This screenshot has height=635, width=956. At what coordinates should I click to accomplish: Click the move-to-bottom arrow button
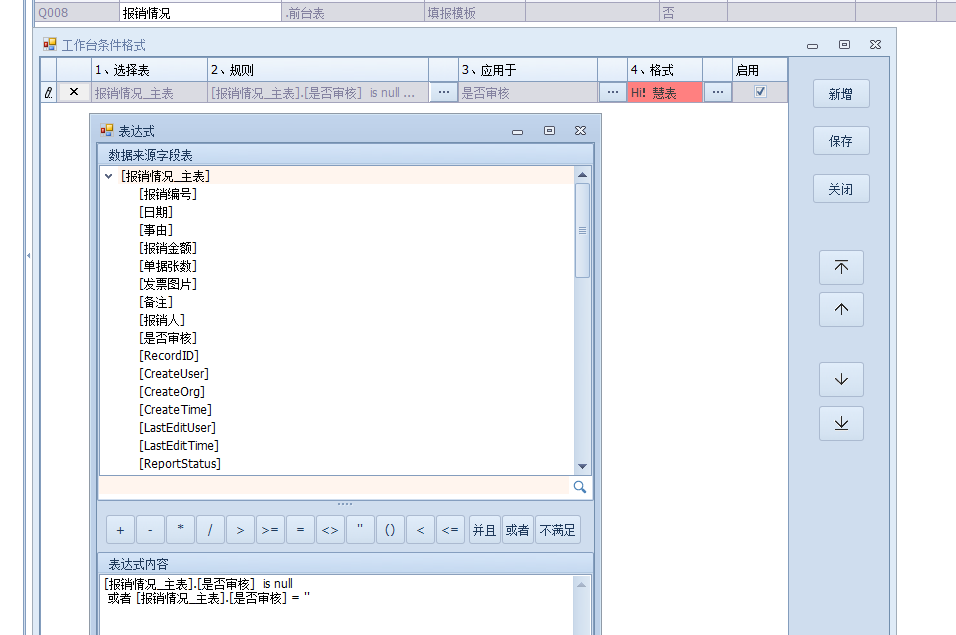point(841,423)
